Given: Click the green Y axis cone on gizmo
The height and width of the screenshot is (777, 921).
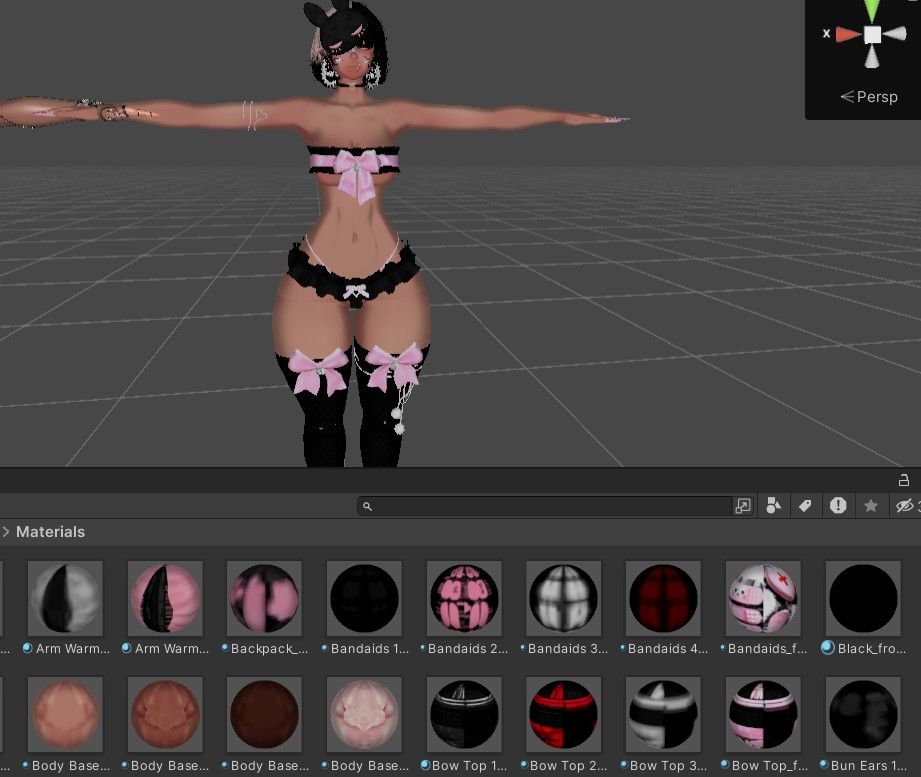Looking at the screenshot, I should pos(873,10).
